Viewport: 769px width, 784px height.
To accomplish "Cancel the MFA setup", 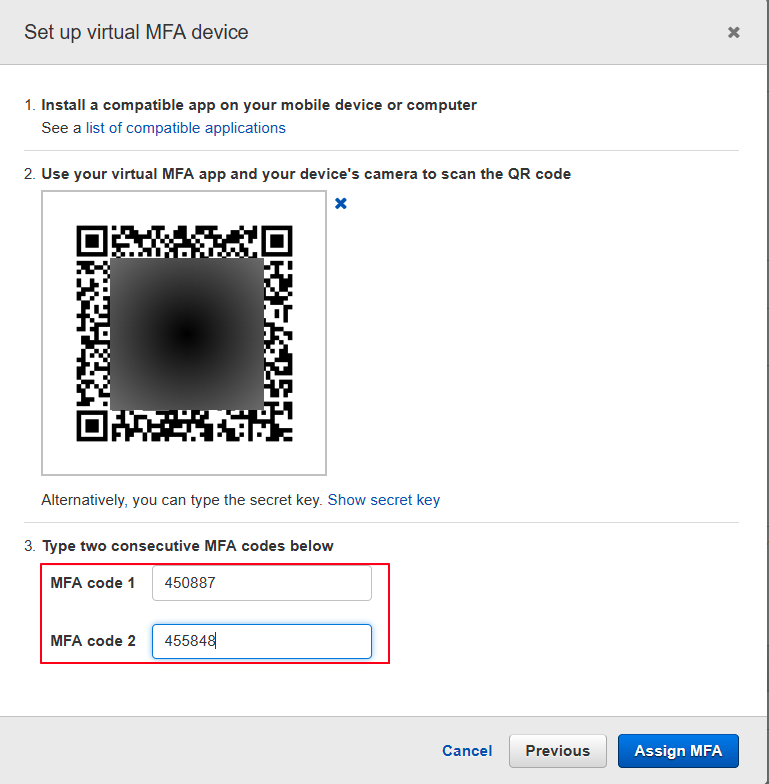I will coord(467,750).
